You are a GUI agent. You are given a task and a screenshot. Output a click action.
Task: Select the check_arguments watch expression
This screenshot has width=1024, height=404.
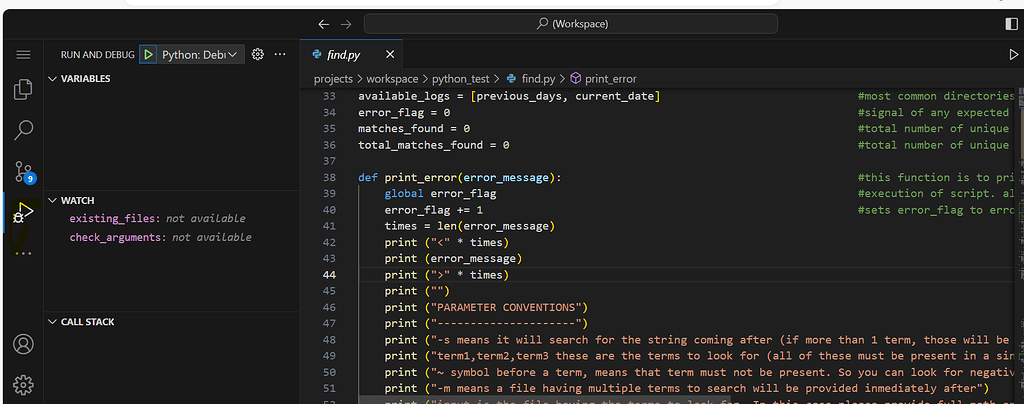pos(160,238)
